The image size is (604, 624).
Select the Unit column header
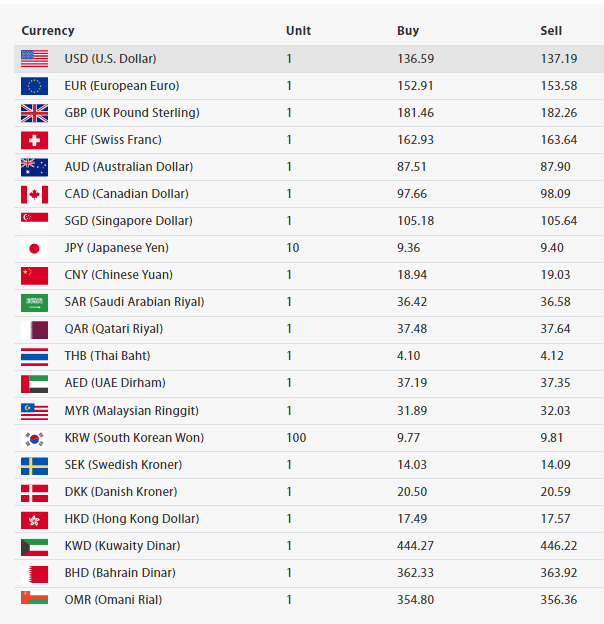click(x=298, y=31)
